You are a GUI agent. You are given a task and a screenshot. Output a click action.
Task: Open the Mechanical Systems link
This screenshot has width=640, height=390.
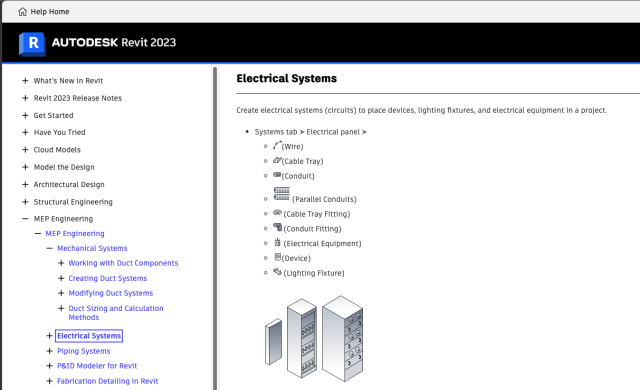point(92,248)
